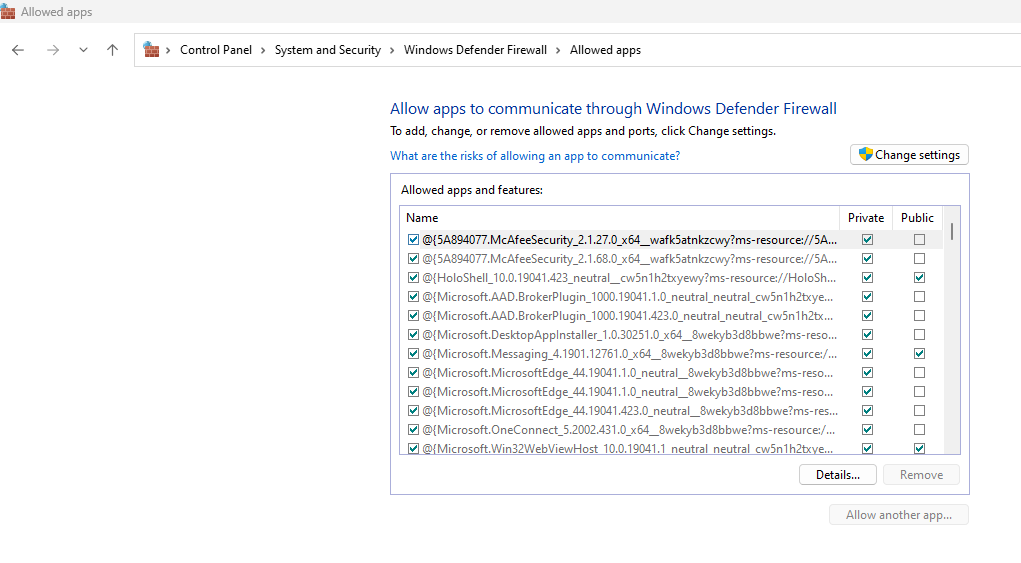Select AAD.BrokerPlugin_1000.19041.1.0 row text
The height and width of the screenshot is (563, 1021).
coord(627,297)
